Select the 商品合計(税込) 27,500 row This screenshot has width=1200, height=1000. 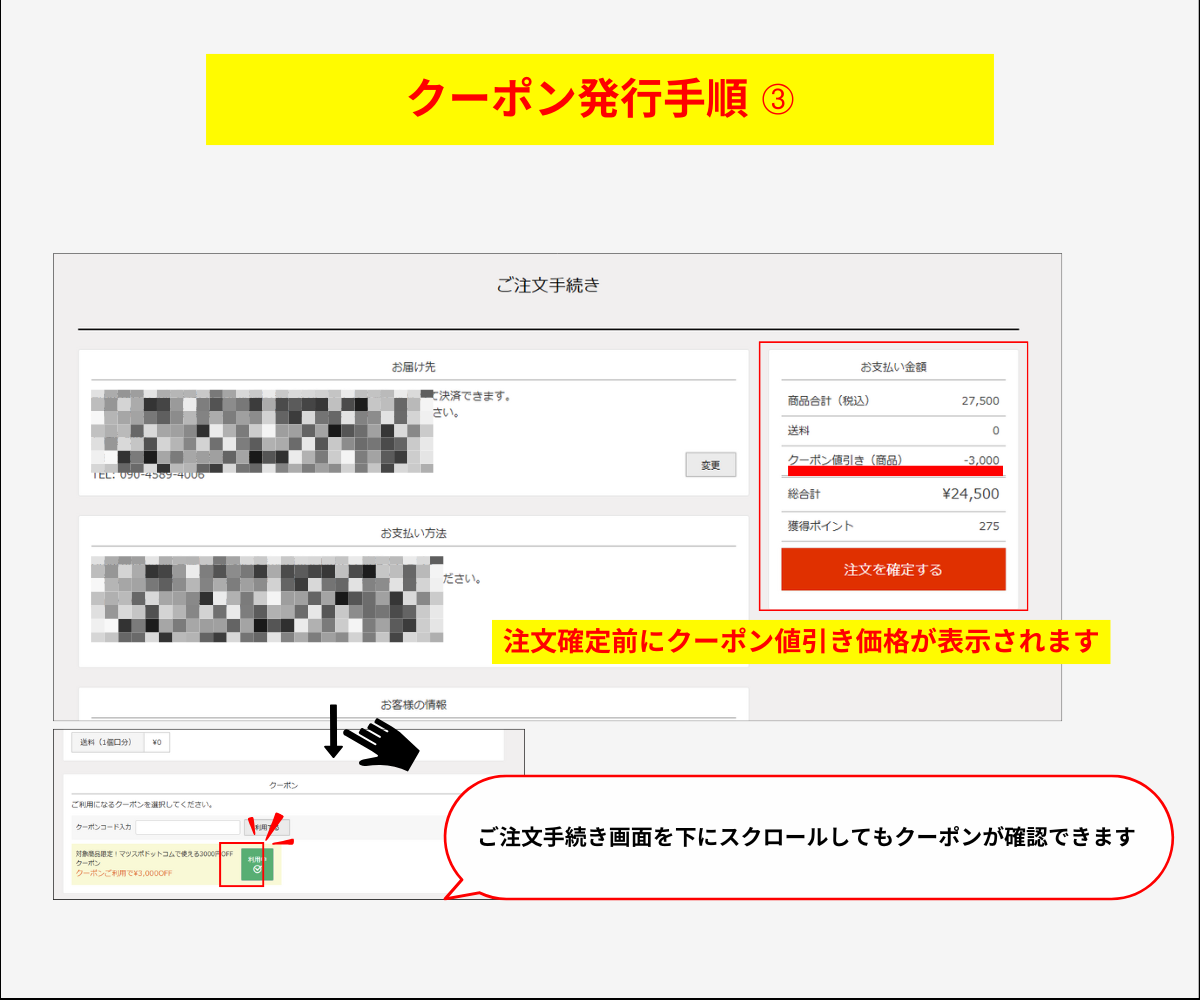click(x=893, y=401)
